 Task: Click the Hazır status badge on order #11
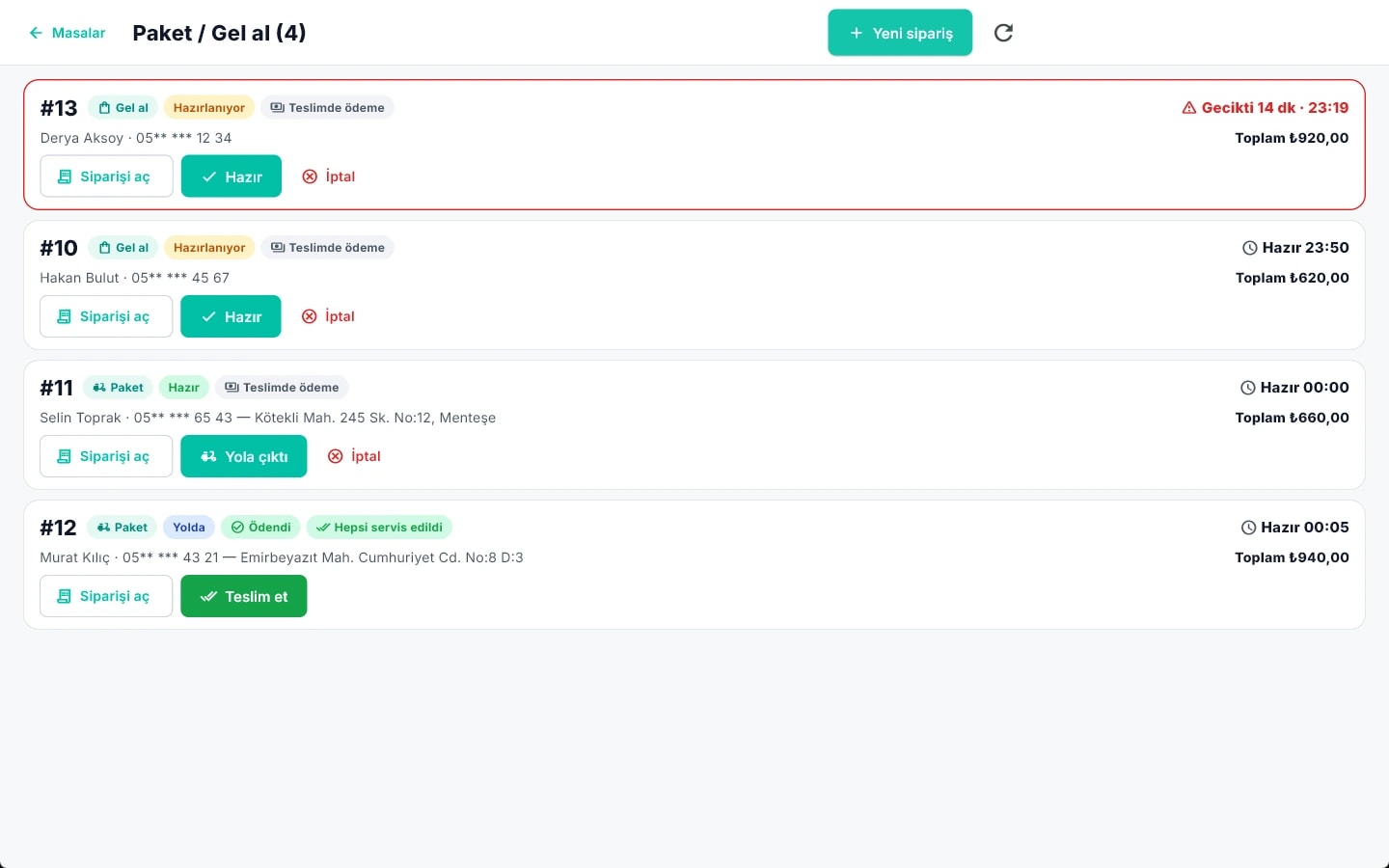click(183, 388)
